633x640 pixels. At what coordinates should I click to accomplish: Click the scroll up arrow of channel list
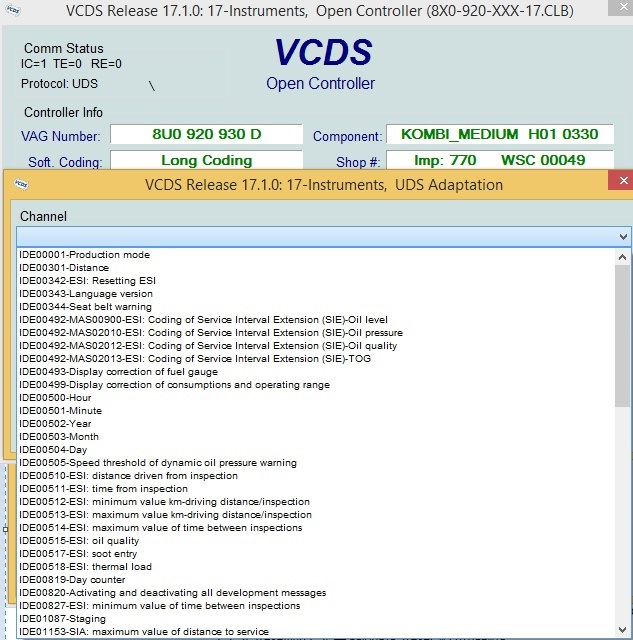click(622, 257)
